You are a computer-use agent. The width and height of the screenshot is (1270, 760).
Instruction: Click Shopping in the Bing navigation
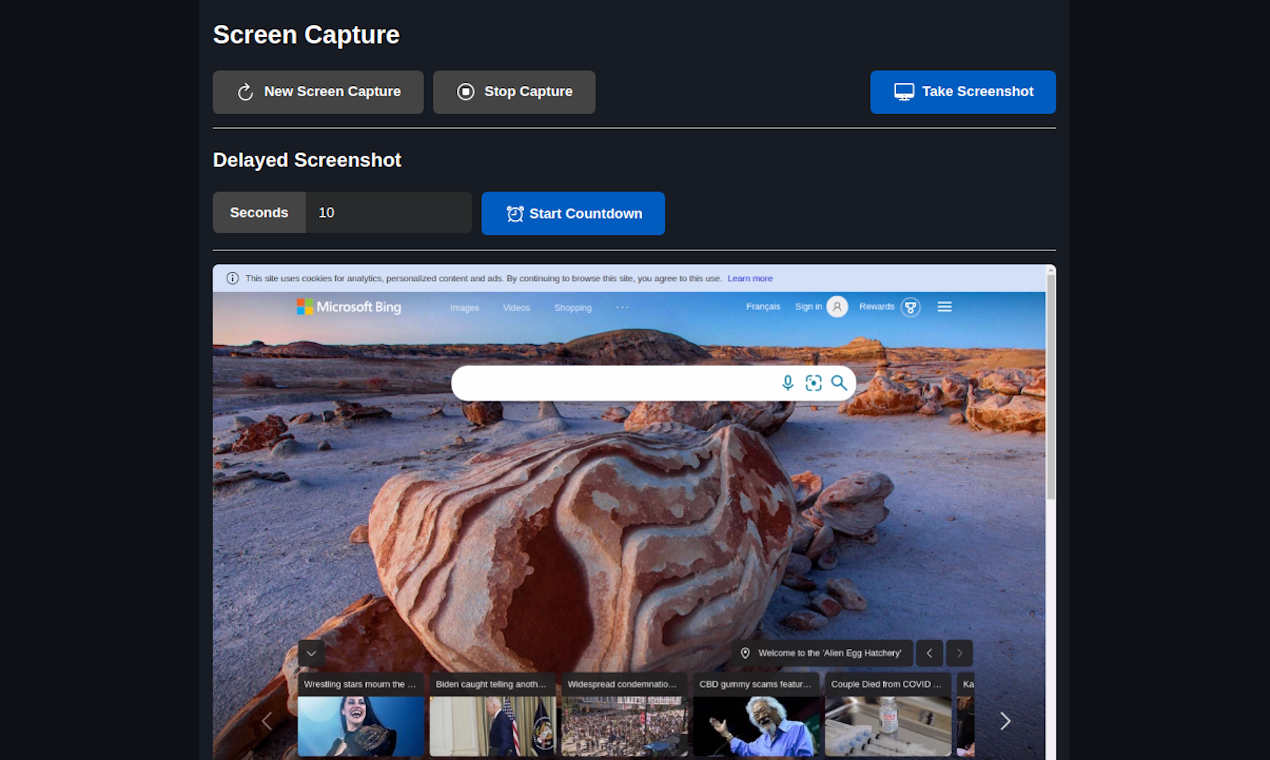tap(572, 307)
